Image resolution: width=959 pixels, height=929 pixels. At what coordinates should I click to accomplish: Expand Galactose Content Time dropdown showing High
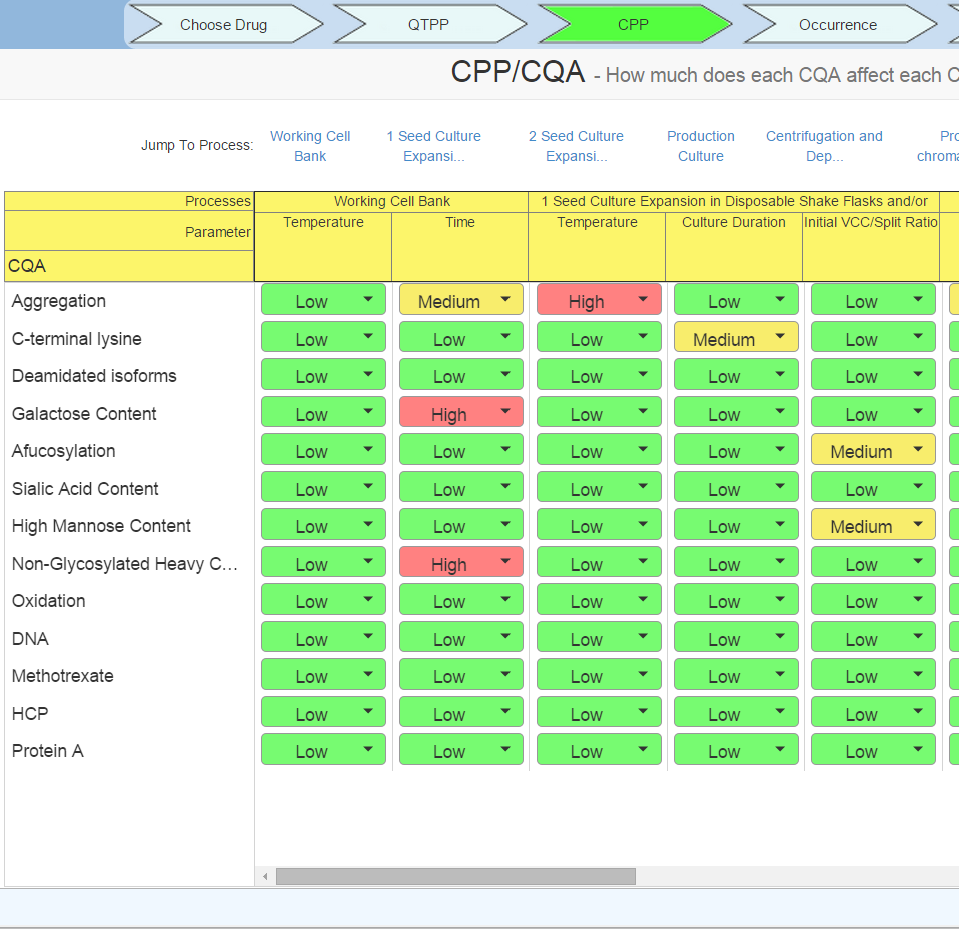(x=461, y=413)
